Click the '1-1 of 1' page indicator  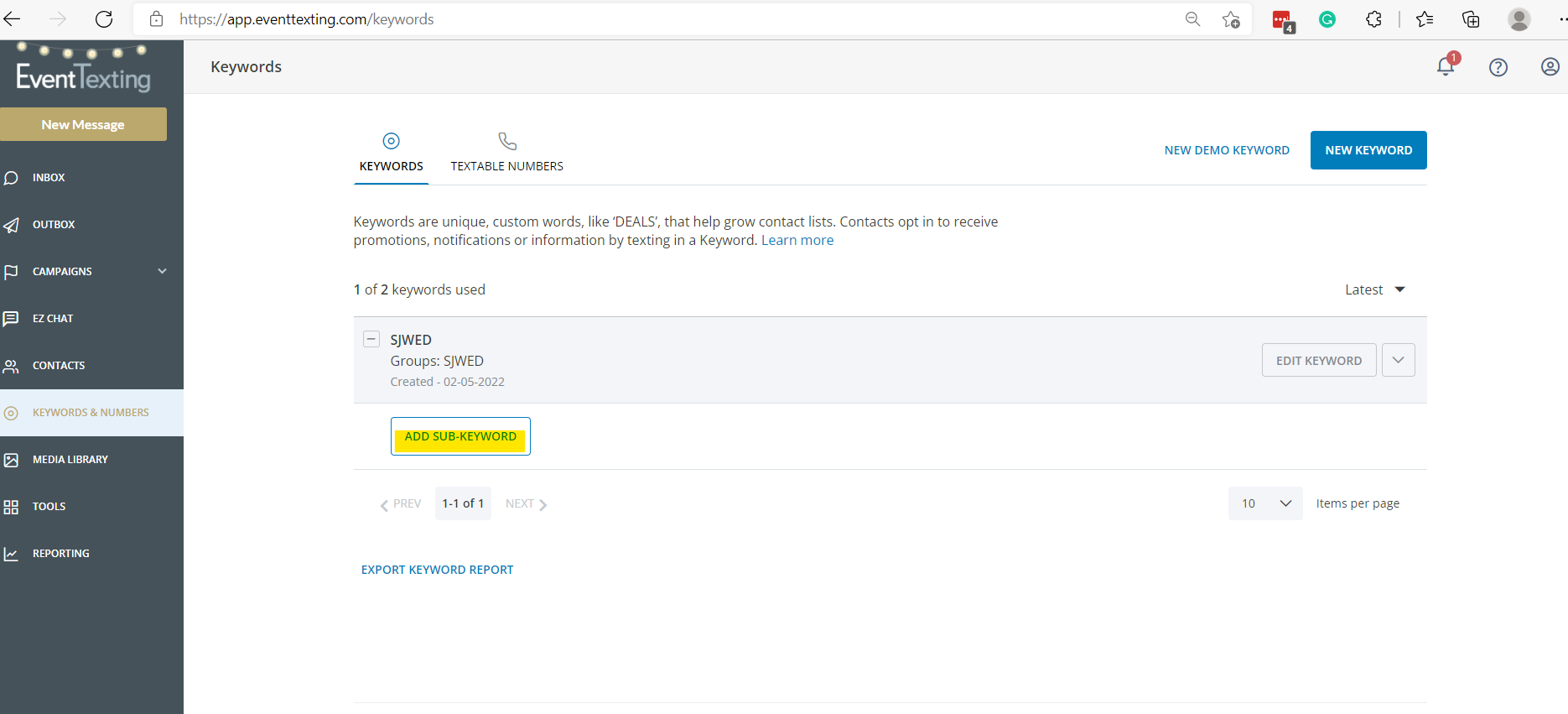[463, 503]
